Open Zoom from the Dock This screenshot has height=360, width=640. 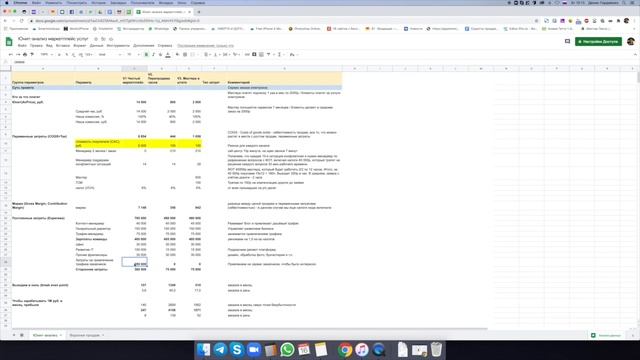[x=253, y=350]
